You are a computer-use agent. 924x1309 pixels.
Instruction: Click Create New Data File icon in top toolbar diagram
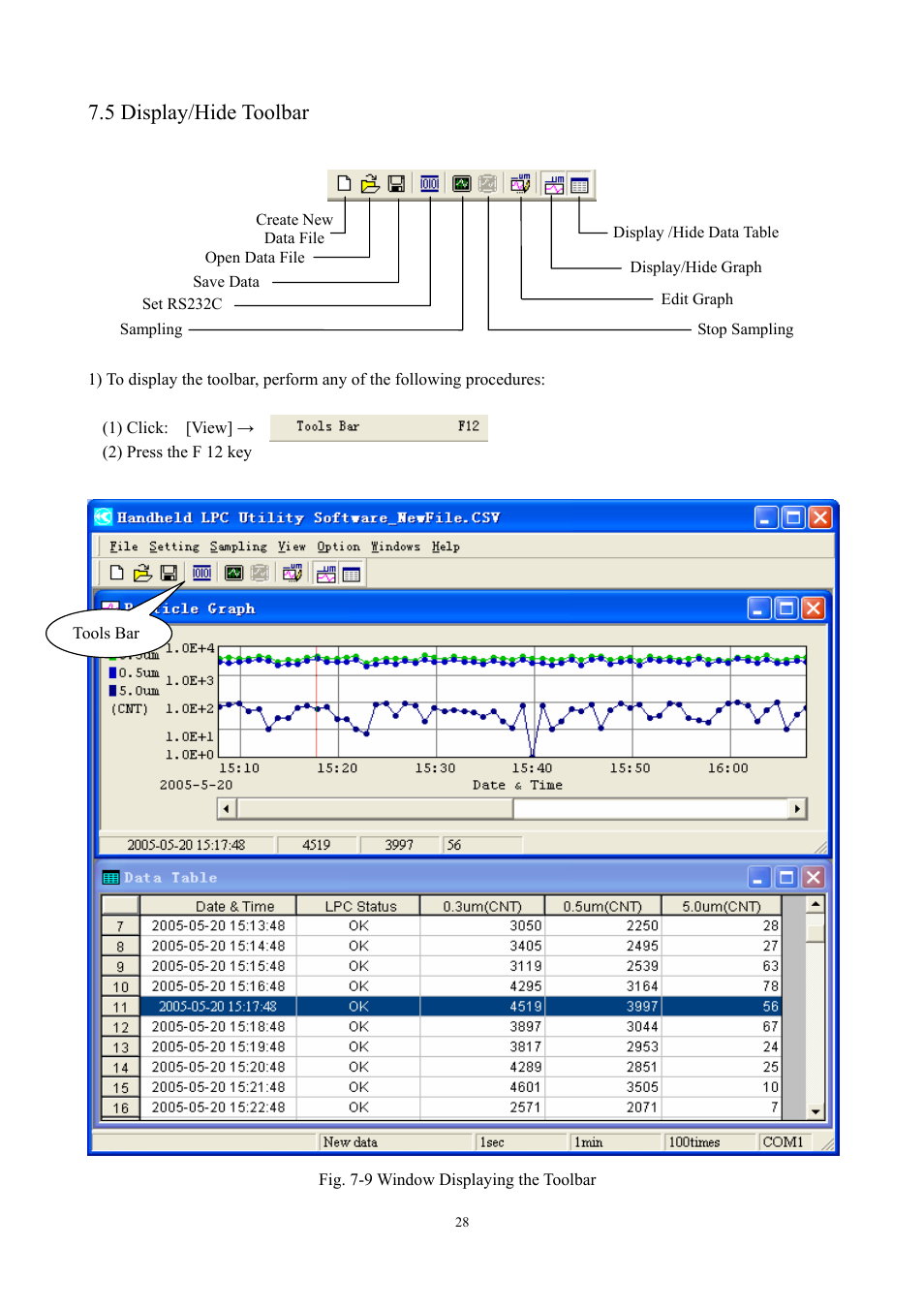(x=344, y=183)
